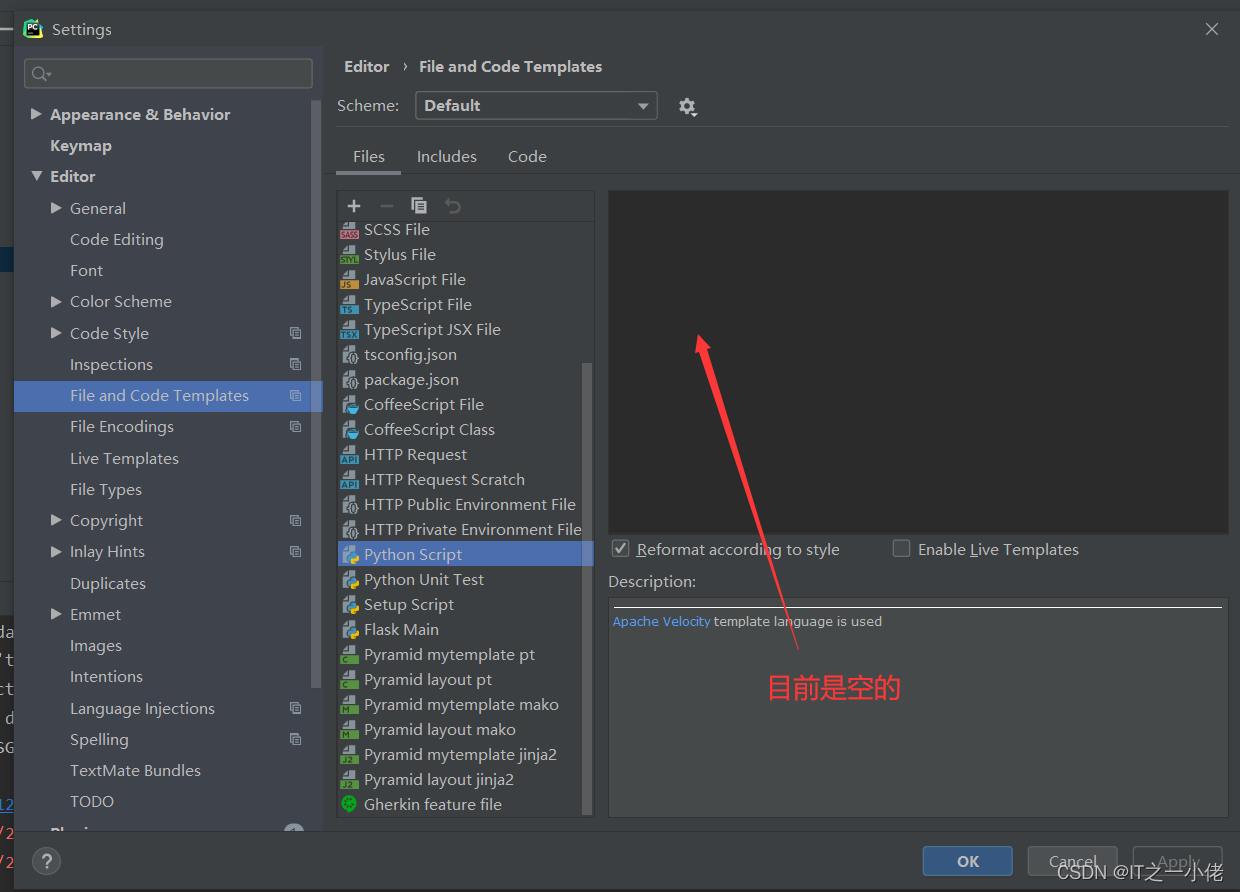Collapse the Editor section
Image resolution: width=1240 pixels, height=892 pixels.
36,176
